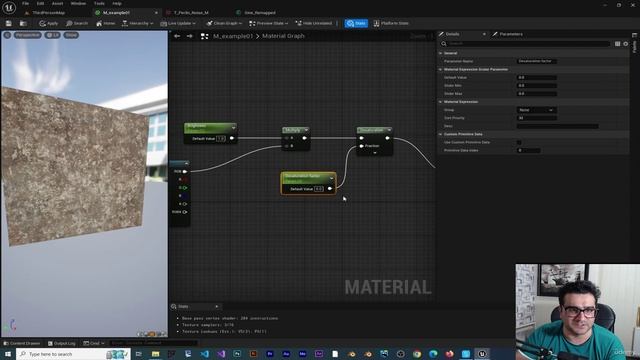This screenshot has width=640, height=360.
Task: Open Search in the toolbar
Action: (77, 23)
